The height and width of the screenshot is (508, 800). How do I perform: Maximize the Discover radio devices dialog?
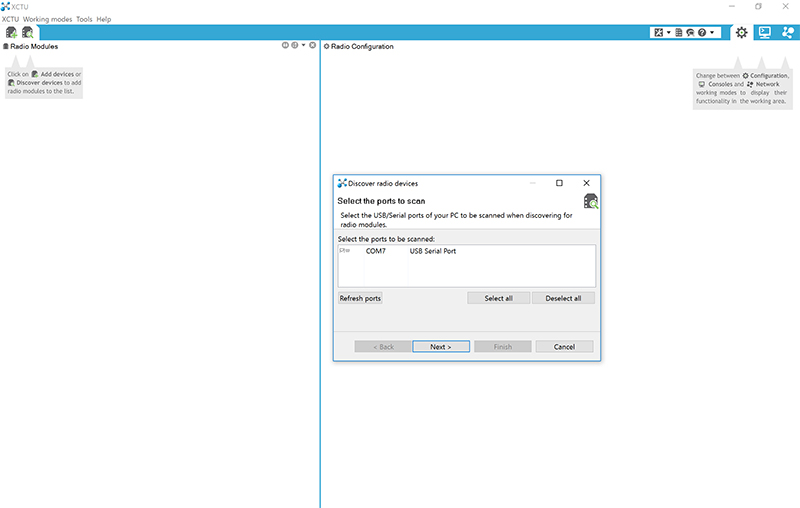click(x=559, y=183)
